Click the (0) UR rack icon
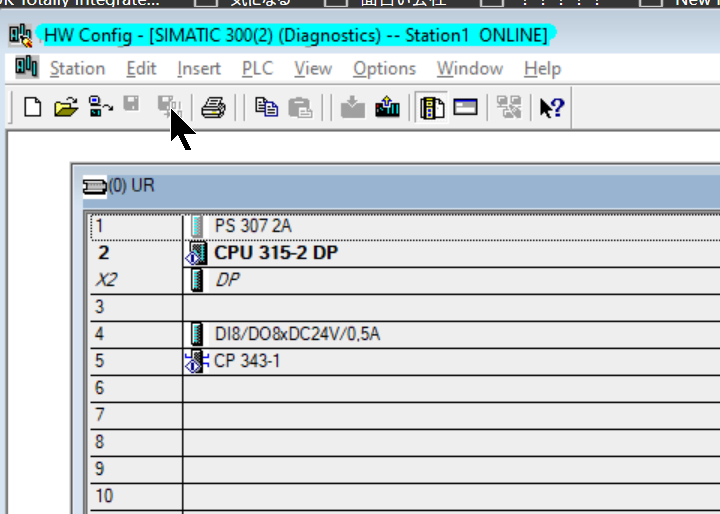Viewport: 720px width, 514px height. point(95,186)
